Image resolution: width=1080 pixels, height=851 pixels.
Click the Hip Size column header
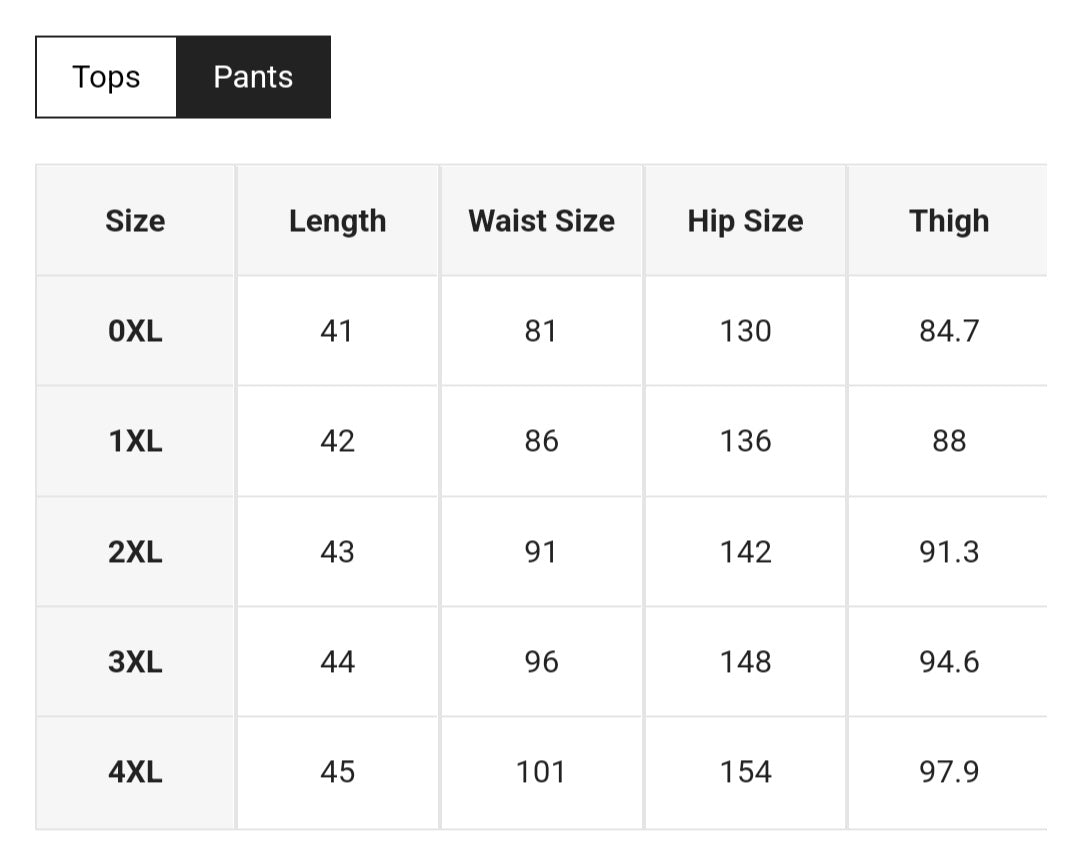click(745, 221)
